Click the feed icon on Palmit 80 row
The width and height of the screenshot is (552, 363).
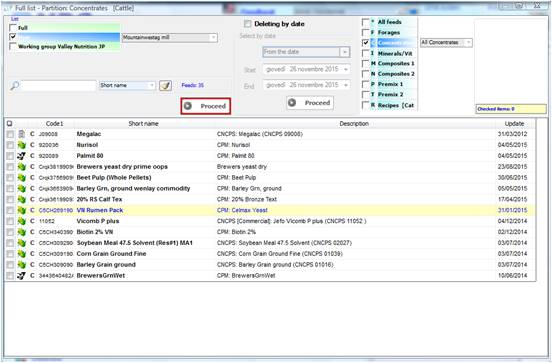coord(21,156)
